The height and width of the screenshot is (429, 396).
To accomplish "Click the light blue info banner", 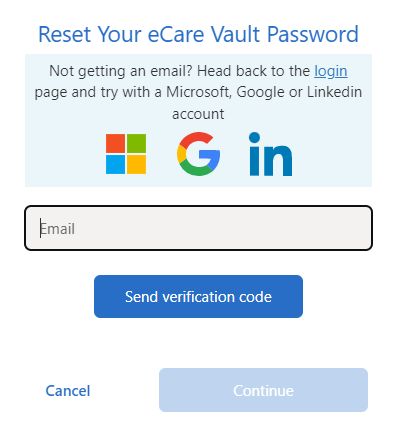I will (198, 120).
